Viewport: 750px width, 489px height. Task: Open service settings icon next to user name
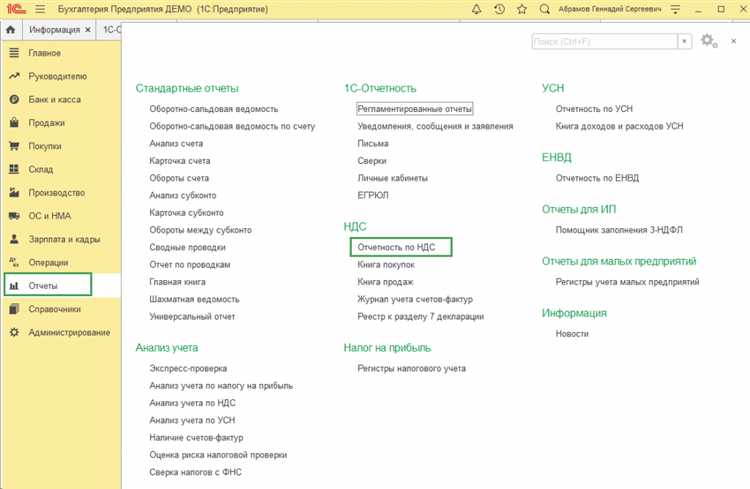click(x=675, y=9)
